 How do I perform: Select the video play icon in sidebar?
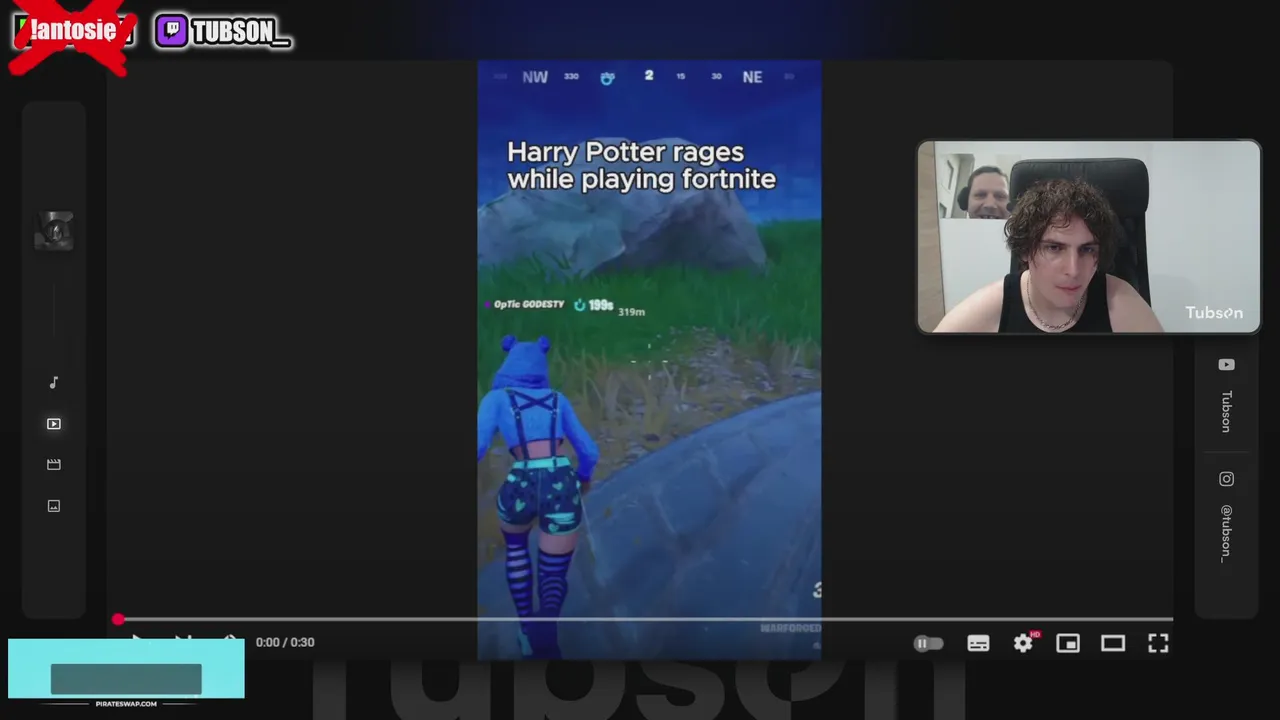(x=54, y=424)
